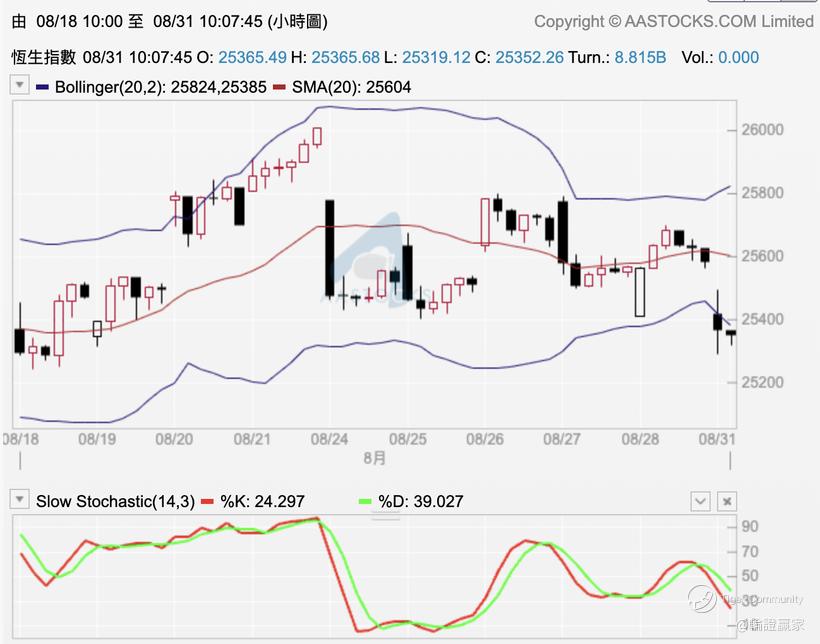The height and width of the screenshot is (644, 820).
Task: Click the turnover value 8.815B
Action: 640,57
